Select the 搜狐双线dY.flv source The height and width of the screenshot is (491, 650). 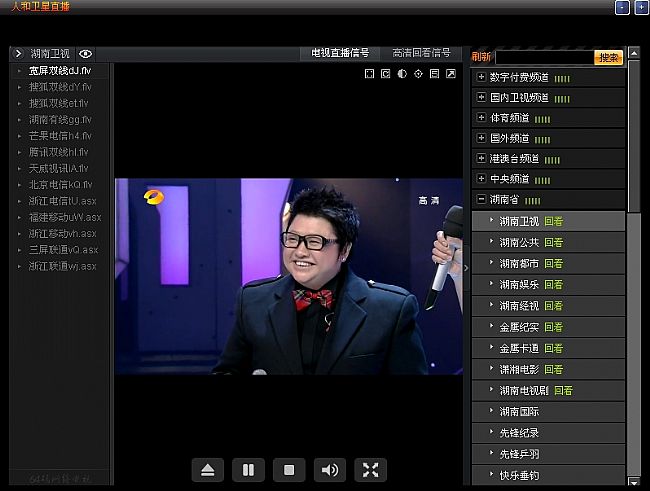coord(60,87)
